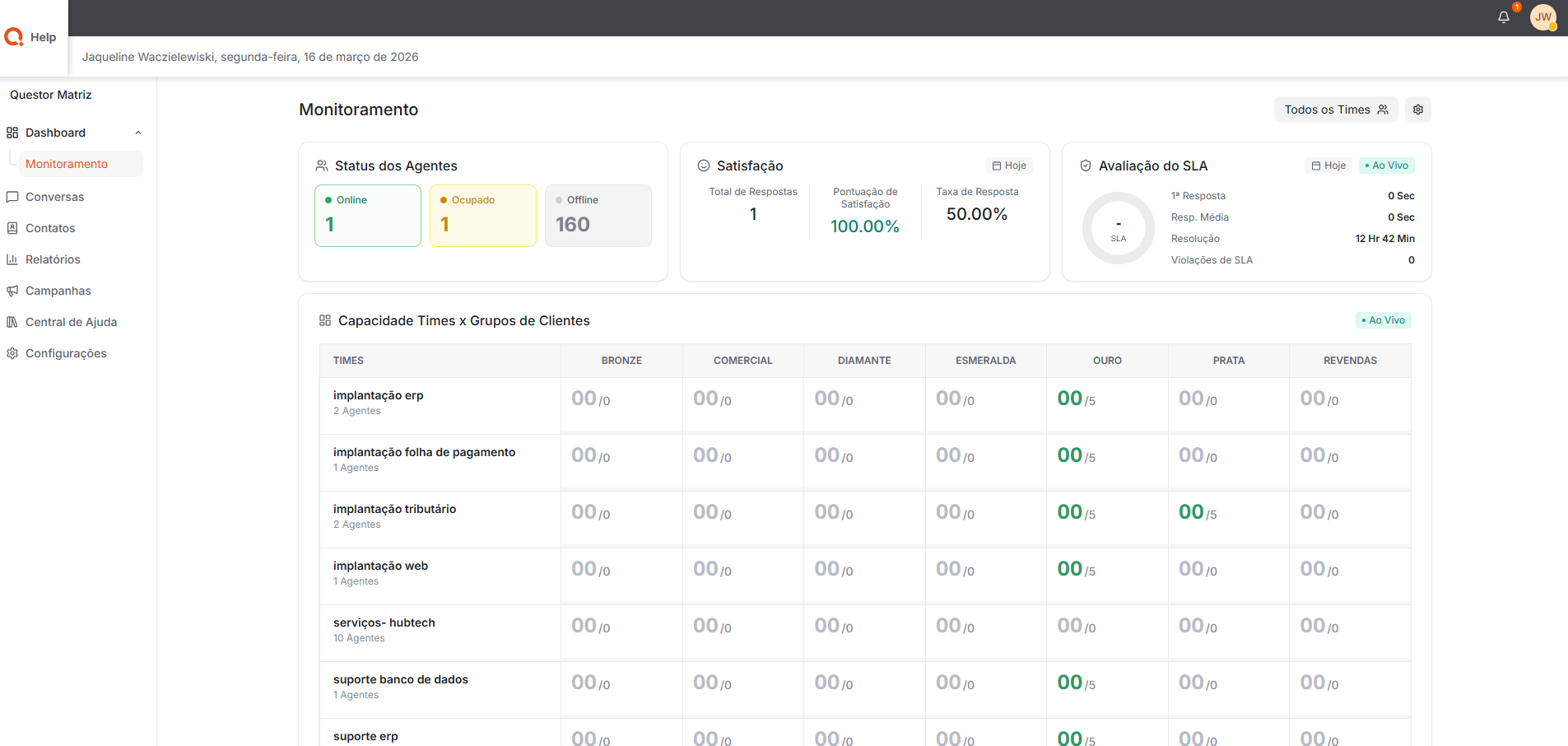
Task: Toggle Ao Vivo in SLA card
Action: [x=1386, y=166]
